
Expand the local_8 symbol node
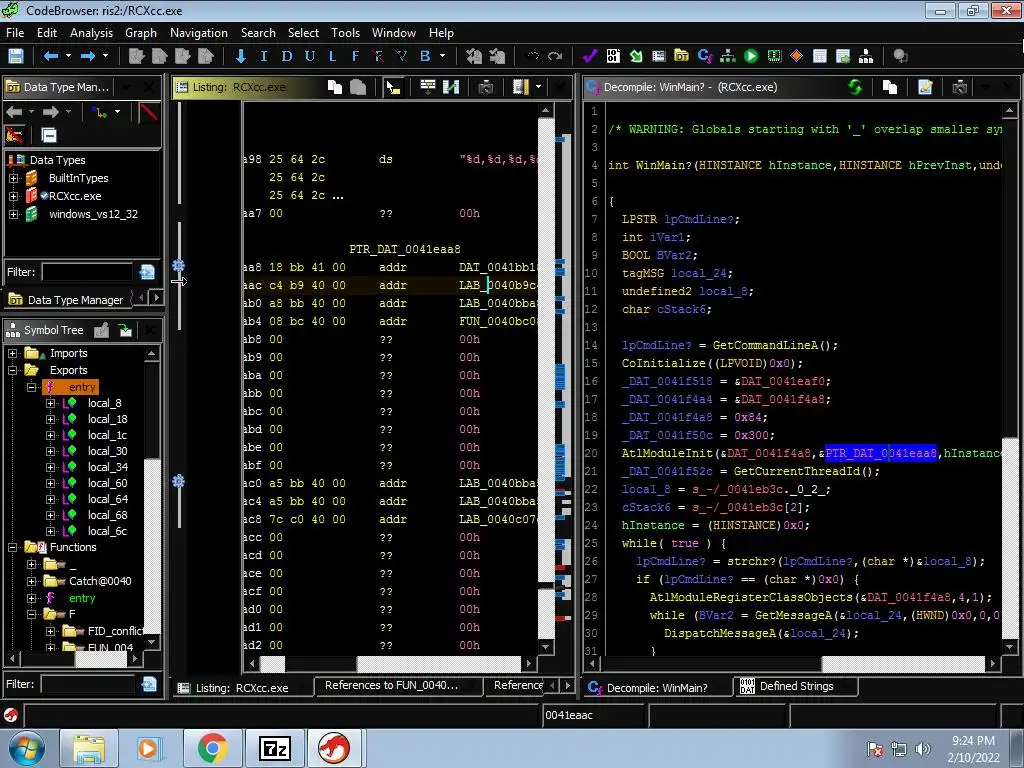[x=50, y=403]
